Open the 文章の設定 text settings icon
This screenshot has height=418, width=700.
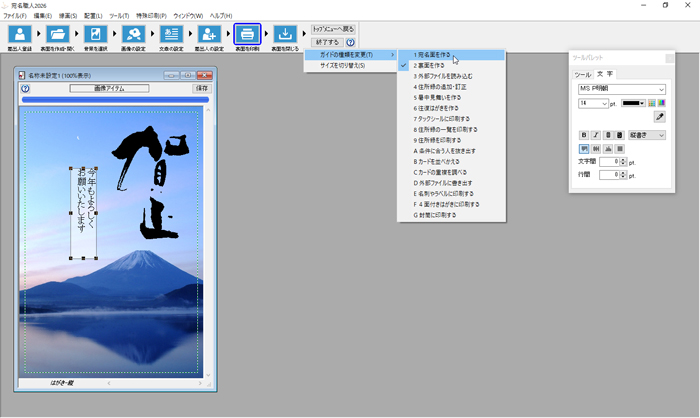point(171,35)
